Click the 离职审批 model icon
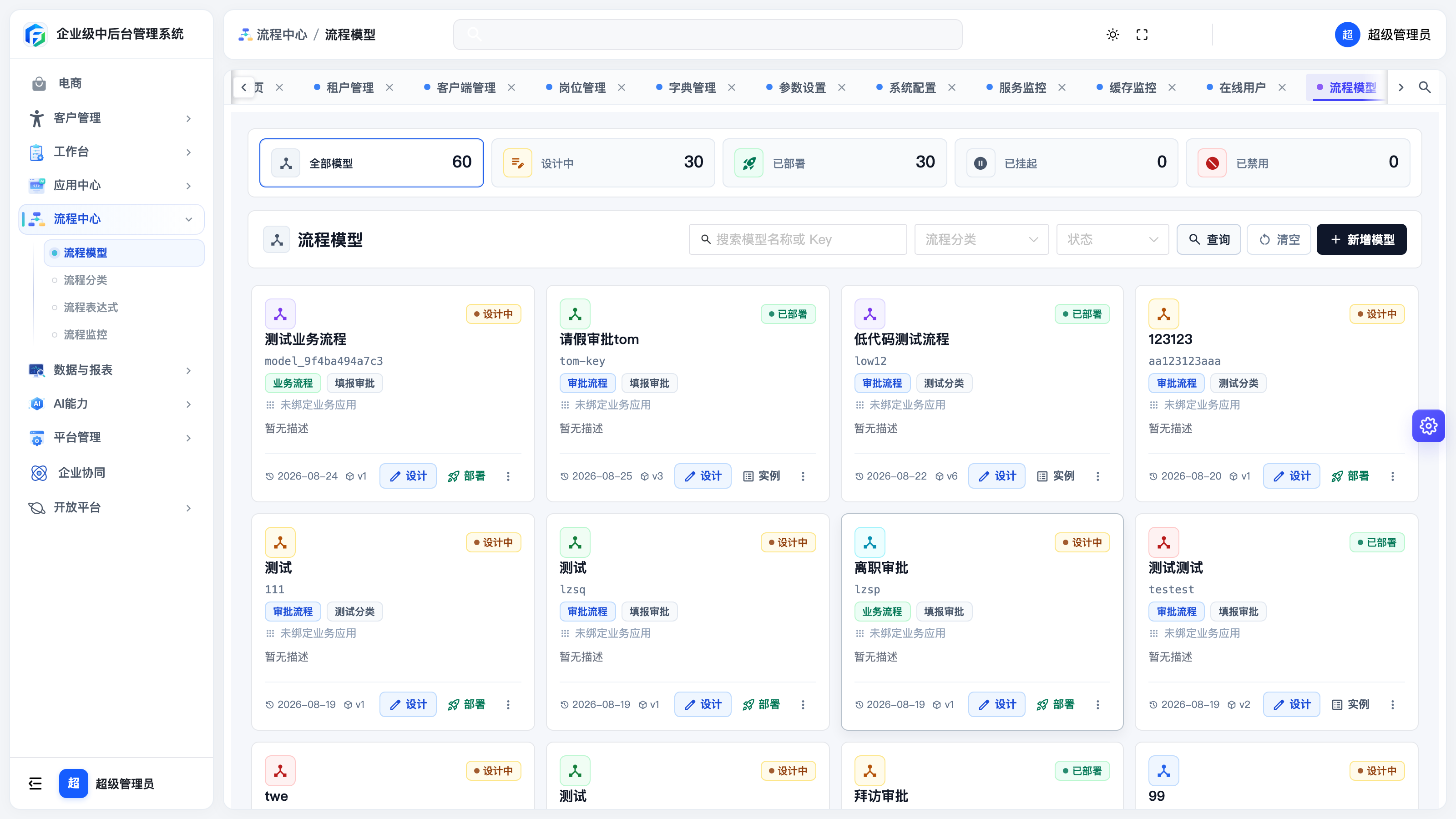The image size is (1456, 819). 870,542
